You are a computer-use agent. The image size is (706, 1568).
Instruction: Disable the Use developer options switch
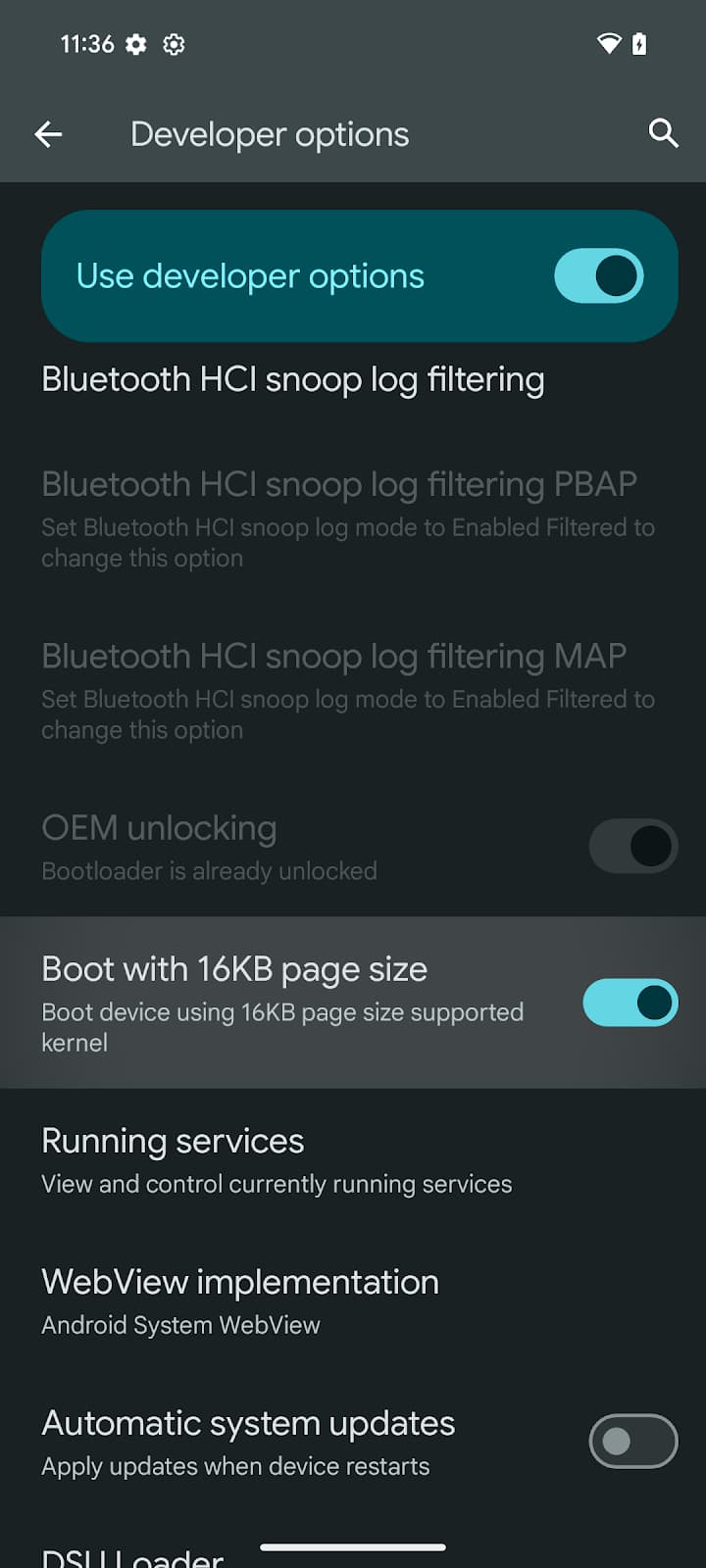coord(598,275)
